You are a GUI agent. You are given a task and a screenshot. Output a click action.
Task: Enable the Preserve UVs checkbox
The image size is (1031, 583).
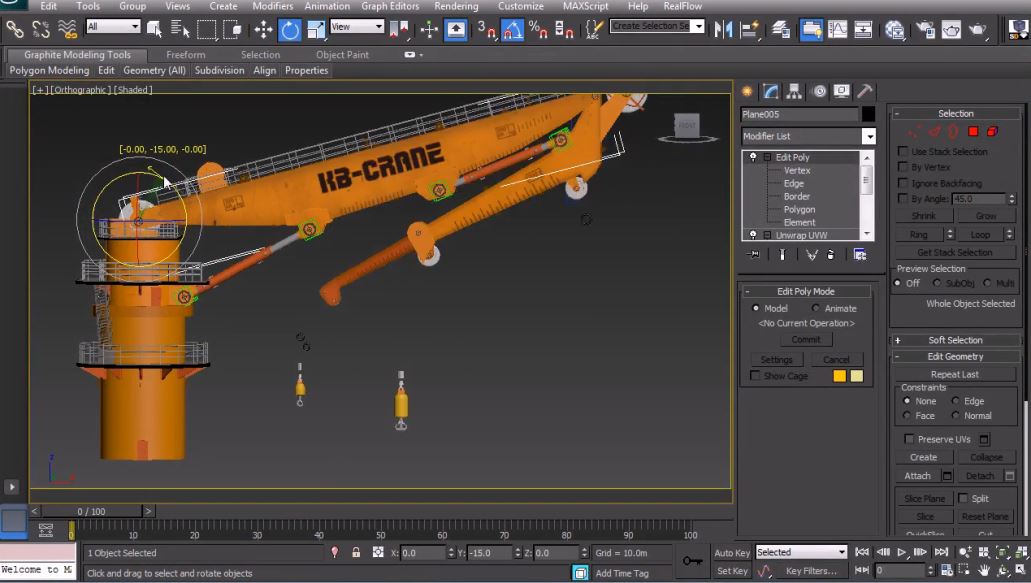pyautogui.click(x=909, y=438)
